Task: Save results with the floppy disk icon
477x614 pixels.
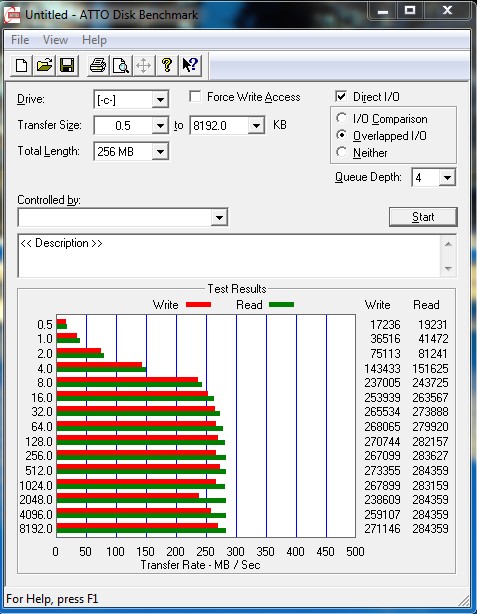Action: [67, 65]
